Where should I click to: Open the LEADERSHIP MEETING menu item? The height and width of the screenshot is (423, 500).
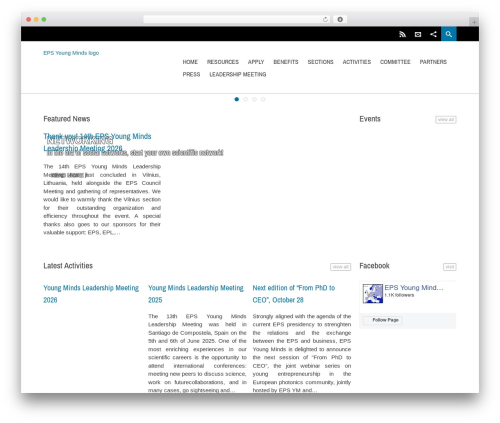pyautogui.click(x=238, y=74)
